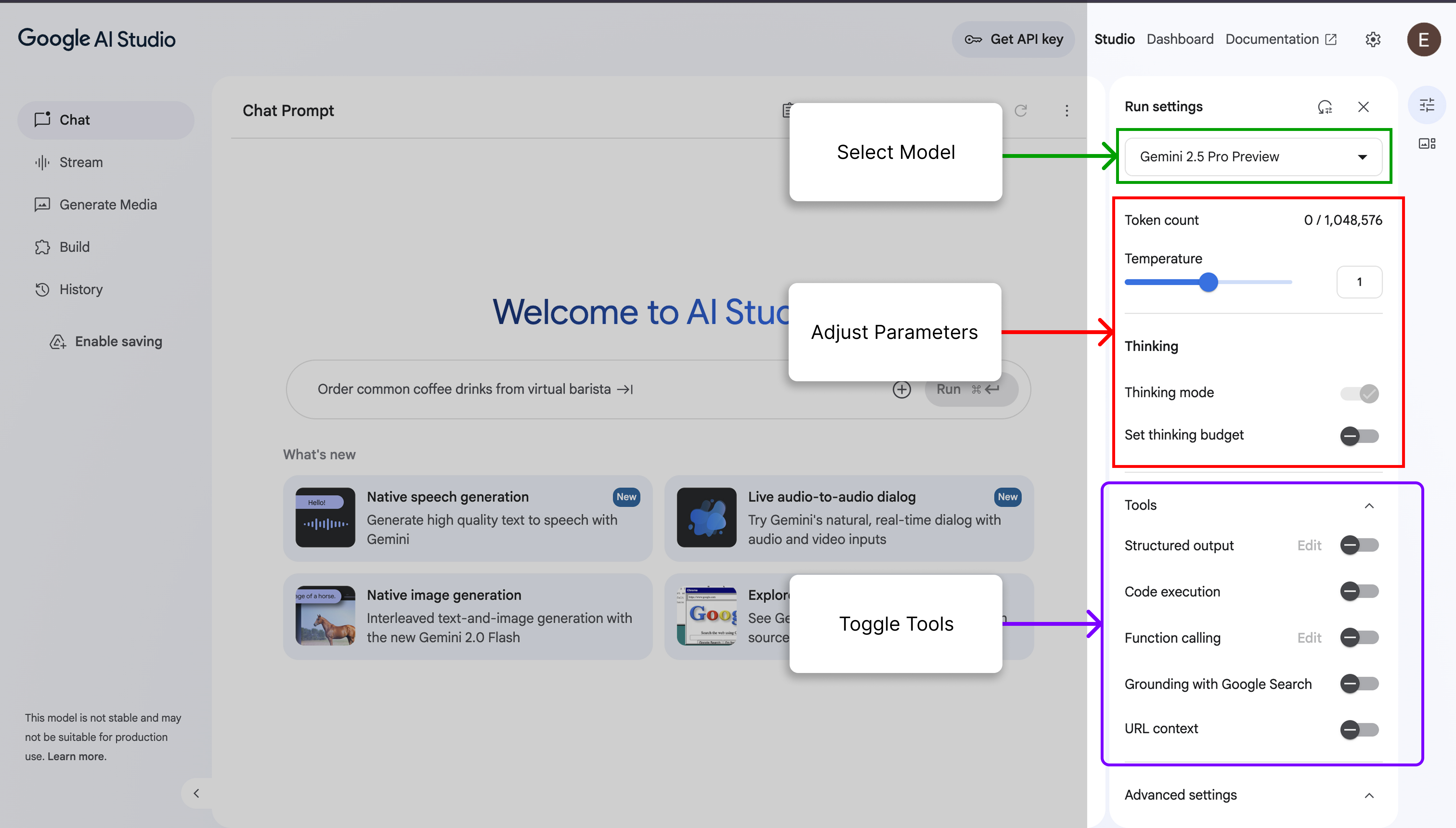Collapse the Advanced settings section
This screenshot has width=1456, height=828.
(x=1369, y=796)
